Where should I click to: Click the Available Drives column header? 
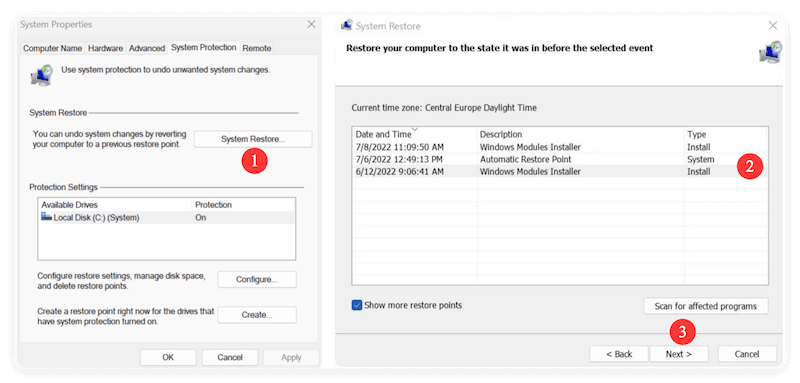coord(115,205)
